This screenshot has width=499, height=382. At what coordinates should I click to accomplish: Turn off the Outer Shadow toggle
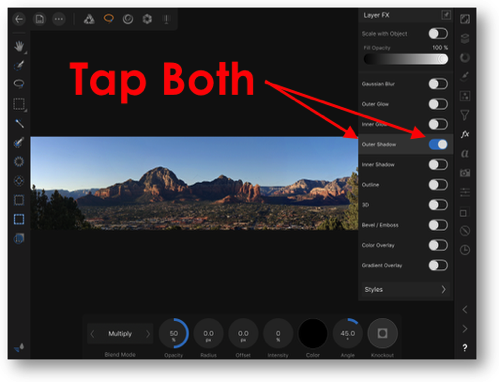click(x=438, y=144)
